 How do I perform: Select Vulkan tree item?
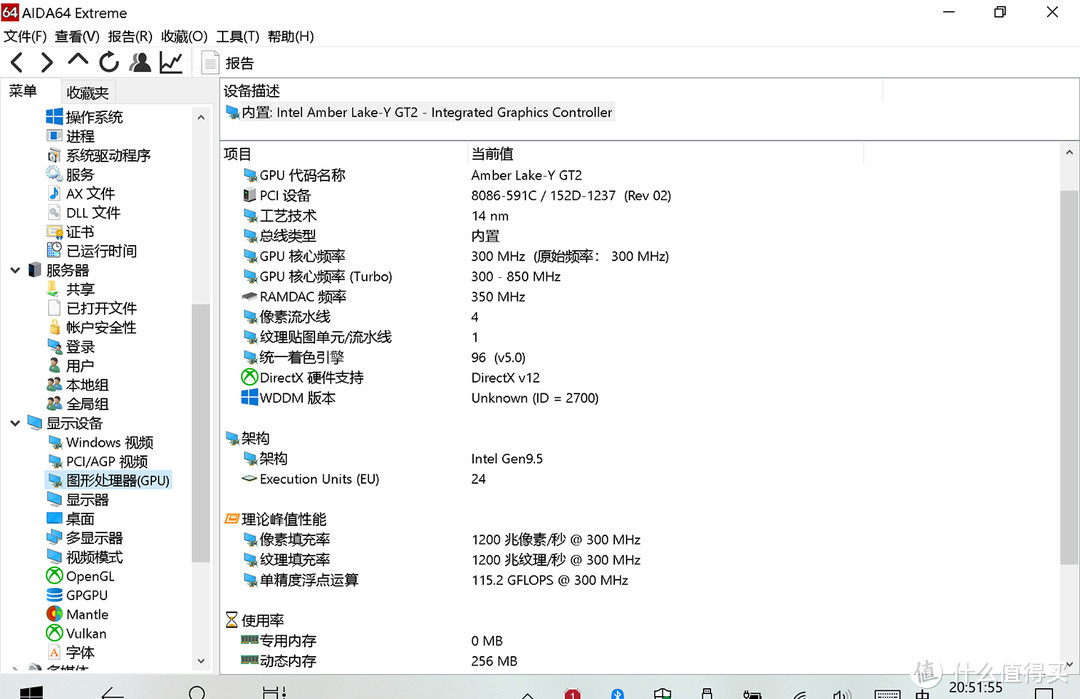click(x=76, y=634)
